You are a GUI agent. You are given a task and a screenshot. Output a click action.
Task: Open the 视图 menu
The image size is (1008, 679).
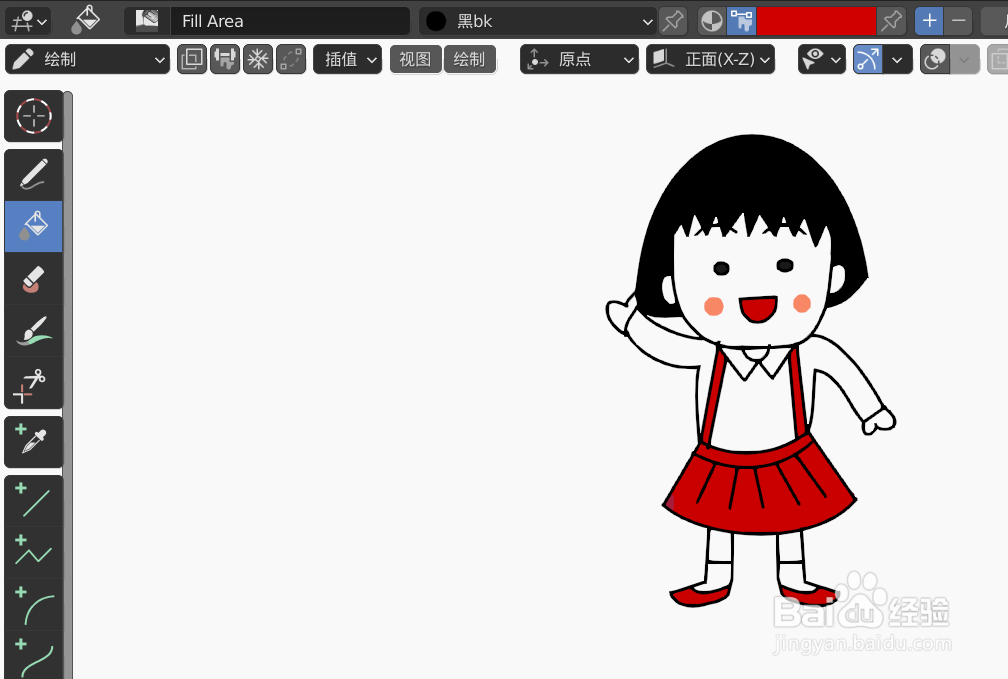pyautogui.click(x=415, y=59)
